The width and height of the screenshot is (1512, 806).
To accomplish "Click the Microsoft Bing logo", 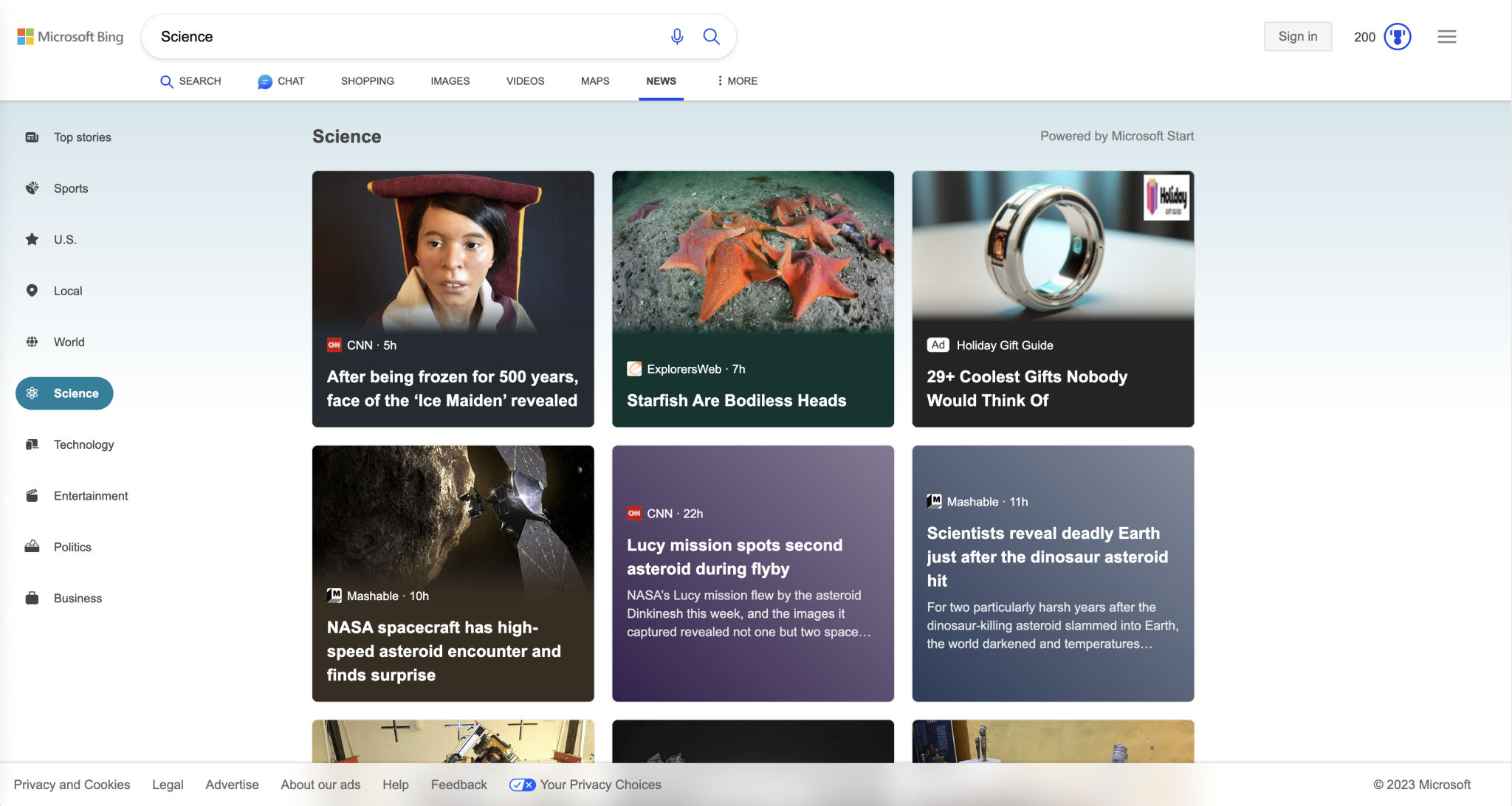I will tap(70, 36).
